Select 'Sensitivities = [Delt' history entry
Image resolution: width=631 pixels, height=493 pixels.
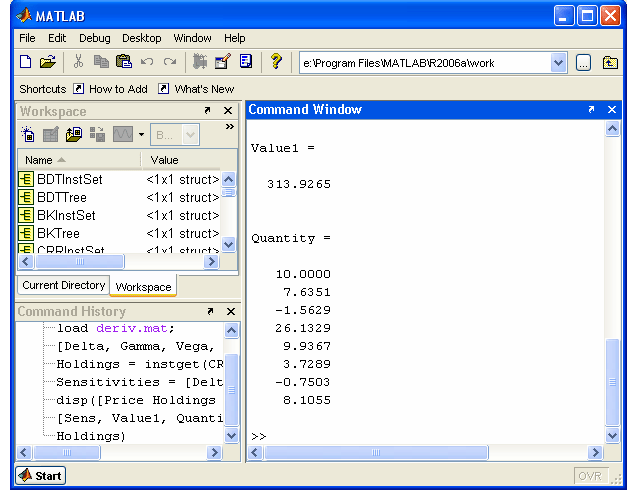point(140,382)
